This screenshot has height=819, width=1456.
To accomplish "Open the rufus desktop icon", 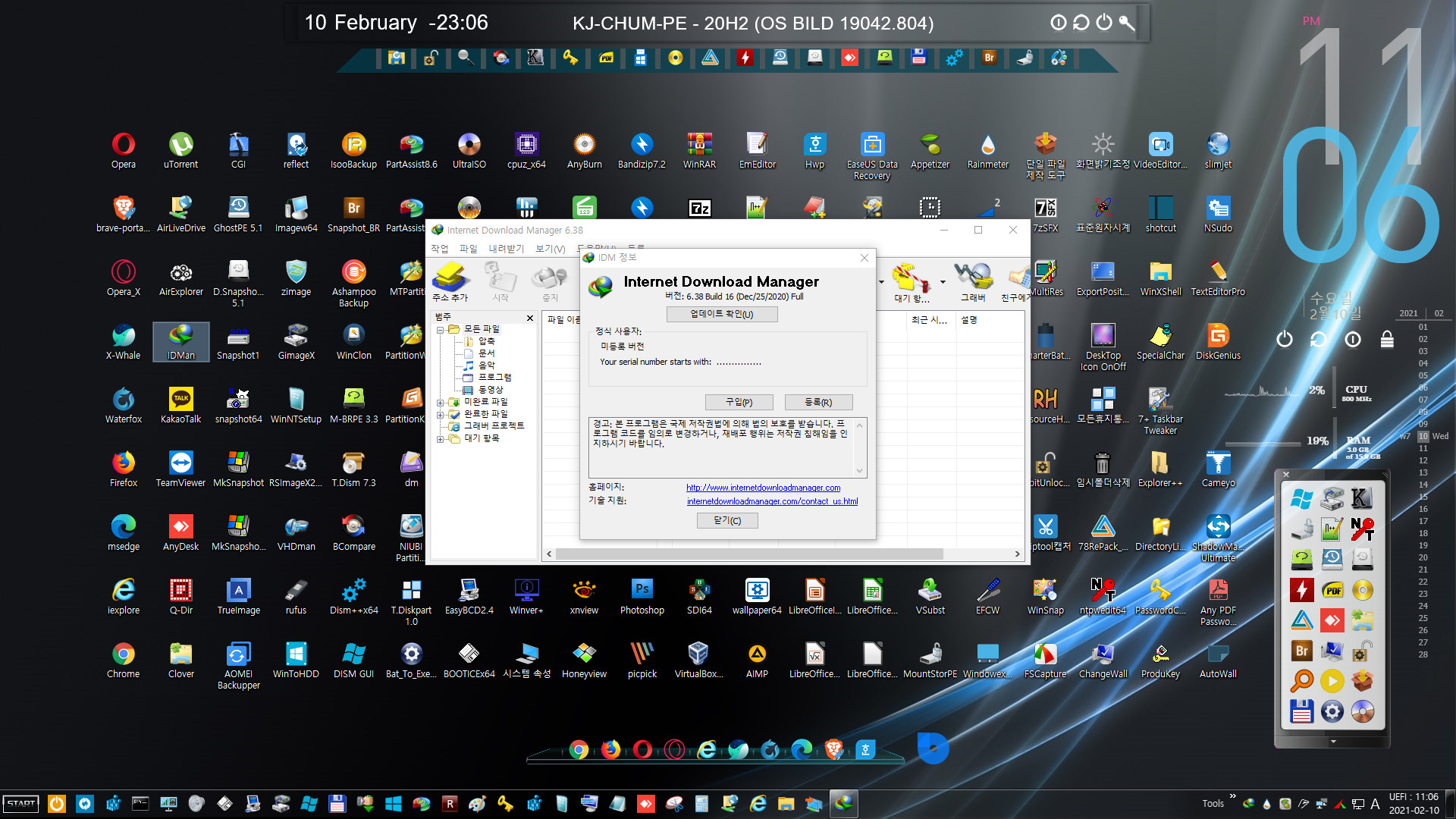I will (296, 596).
